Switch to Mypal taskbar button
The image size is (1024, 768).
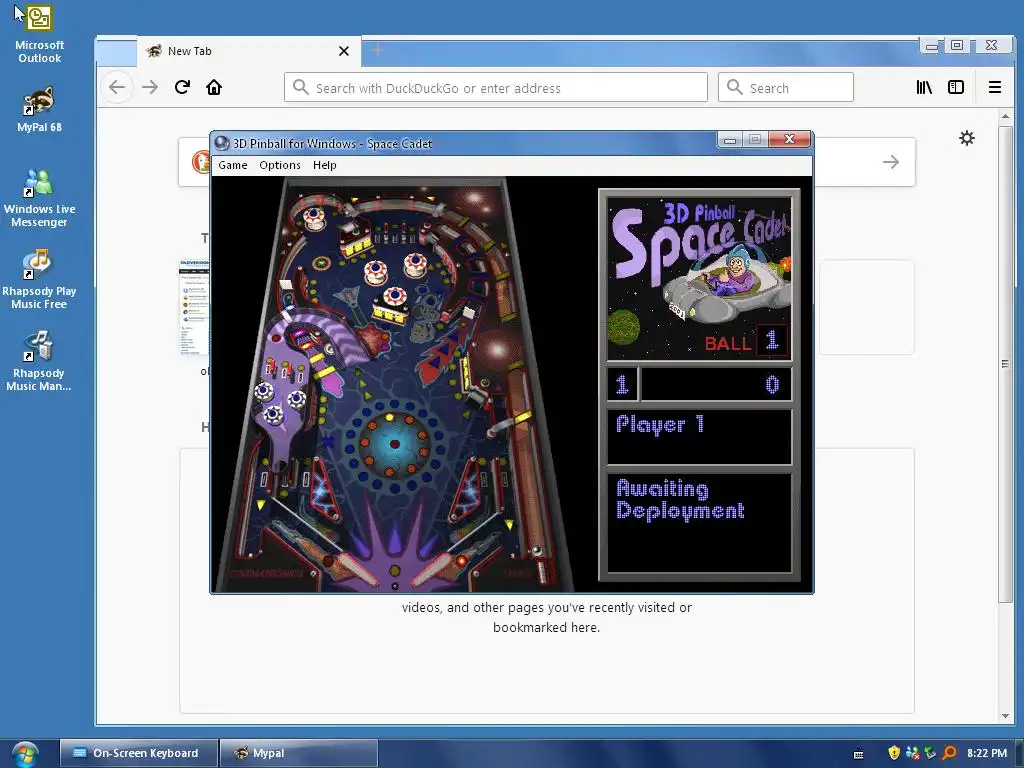[298, 753]
